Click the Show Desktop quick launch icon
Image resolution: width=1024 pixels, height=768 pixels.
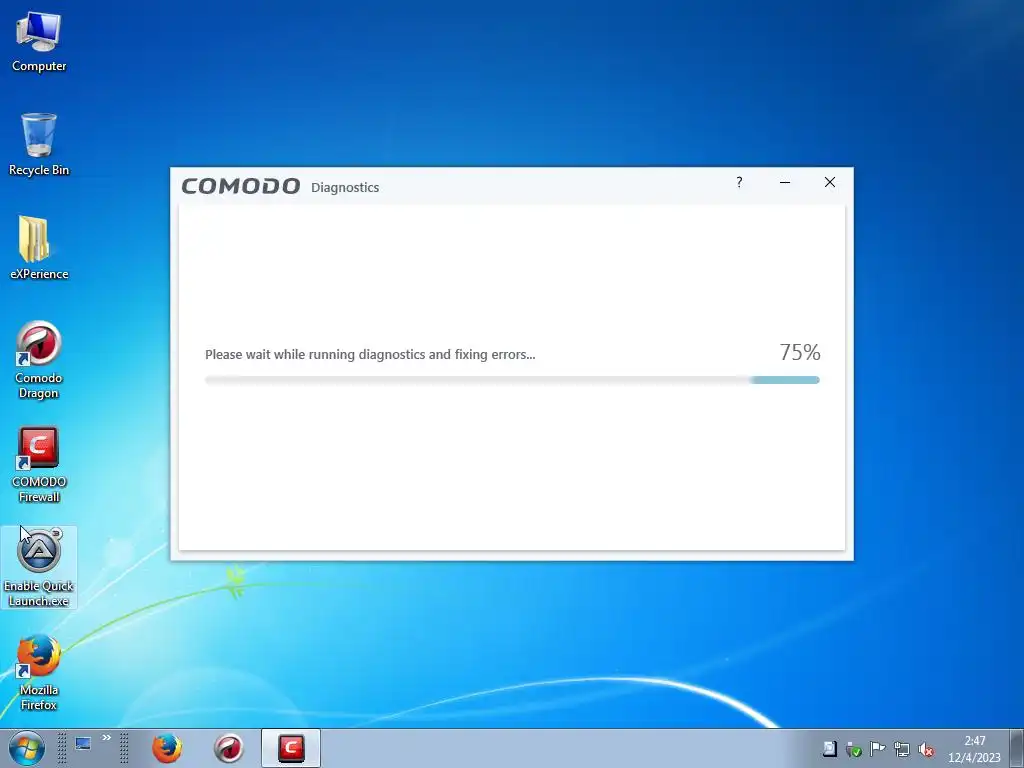click(x=83, y=744)
